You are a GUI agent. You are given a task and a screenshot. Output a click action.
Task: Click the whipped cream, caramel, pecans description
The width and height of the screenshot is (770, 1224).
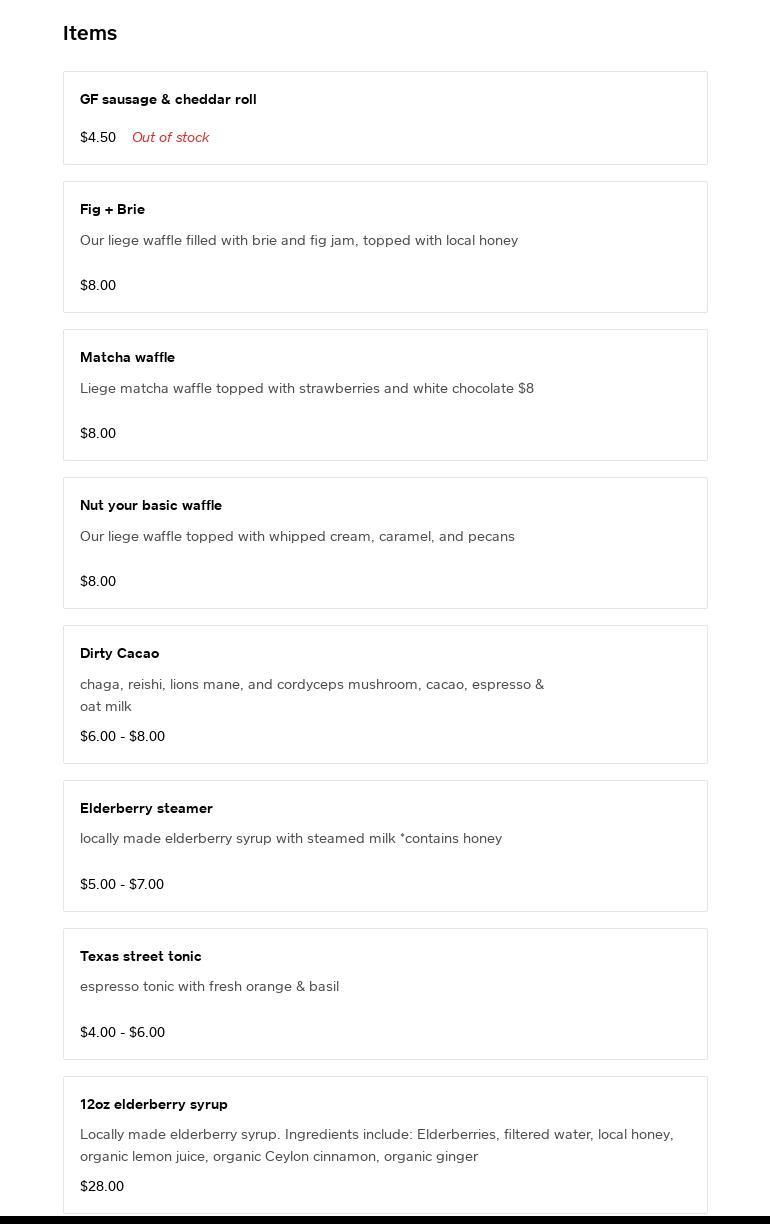coord(297,536)
